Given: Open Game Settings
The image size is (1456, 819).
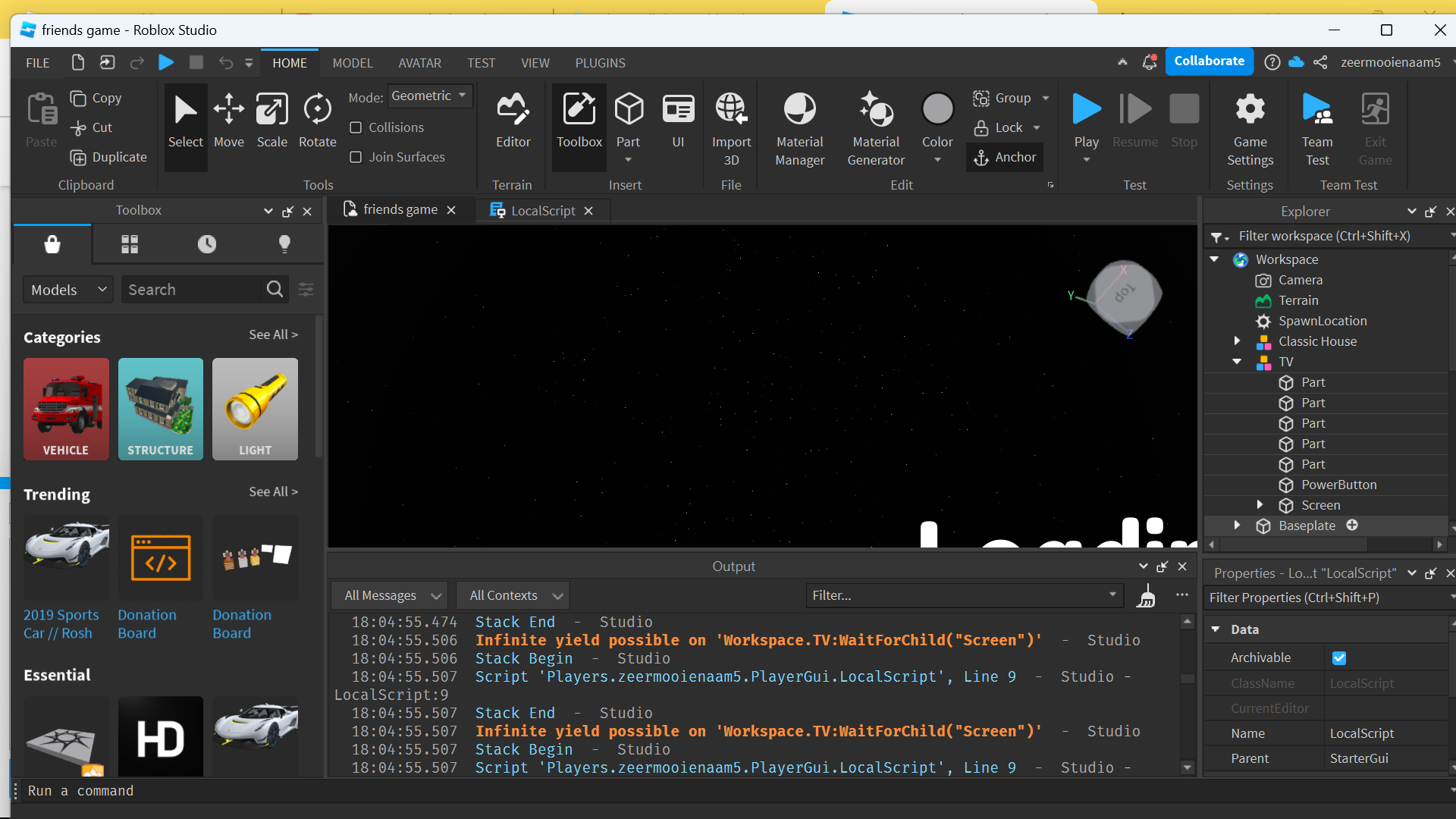Looking at the screenshot, I should point(1250,125).
